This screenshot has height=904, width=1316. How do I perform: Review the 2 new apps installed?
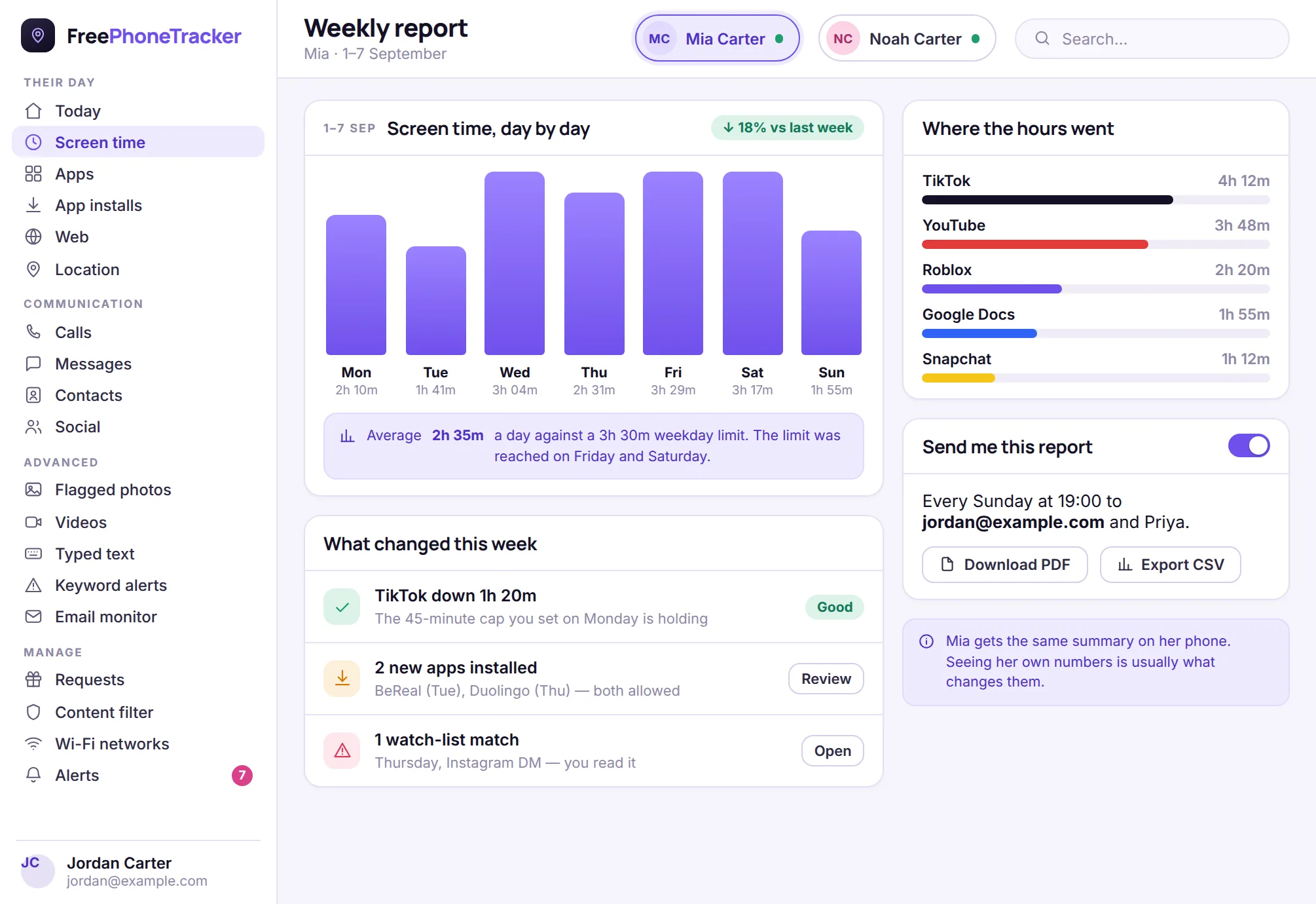826,679
